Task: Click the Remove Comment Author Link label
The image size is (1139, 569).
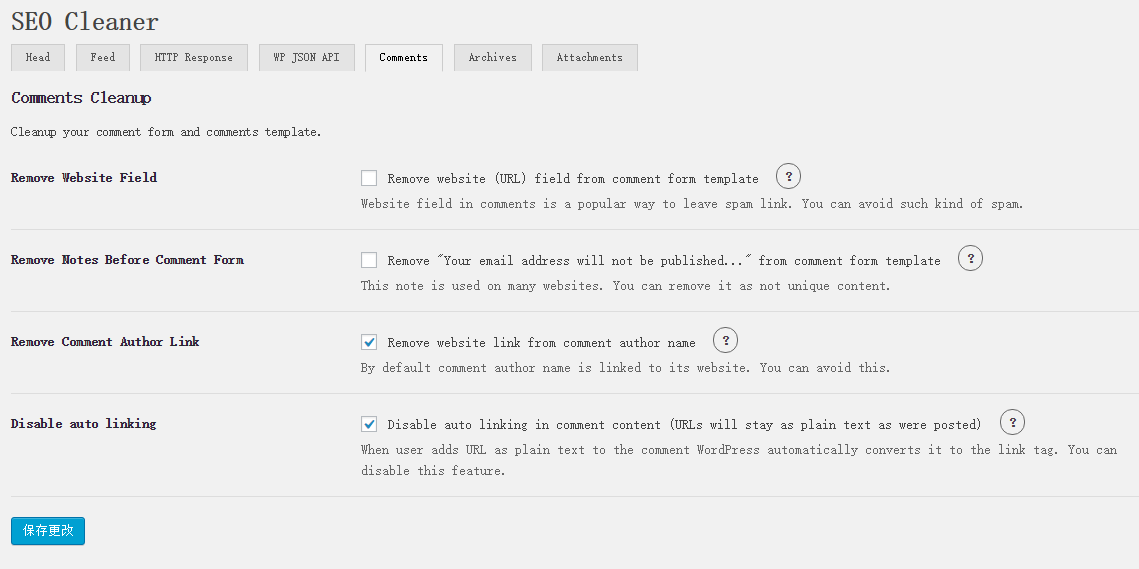Action: coord(105,342)
